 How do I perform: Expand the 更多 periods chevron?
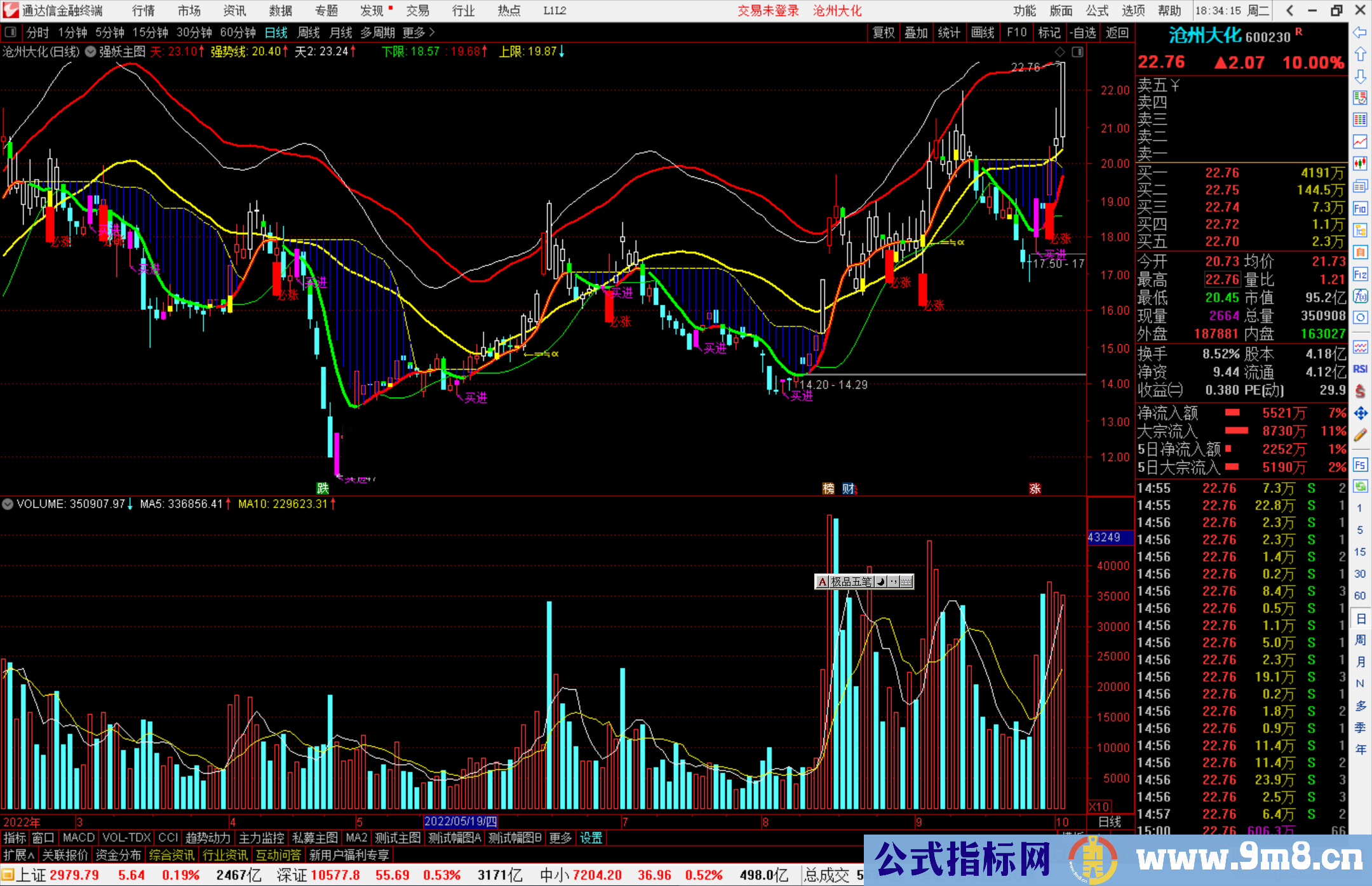[432, 32]
